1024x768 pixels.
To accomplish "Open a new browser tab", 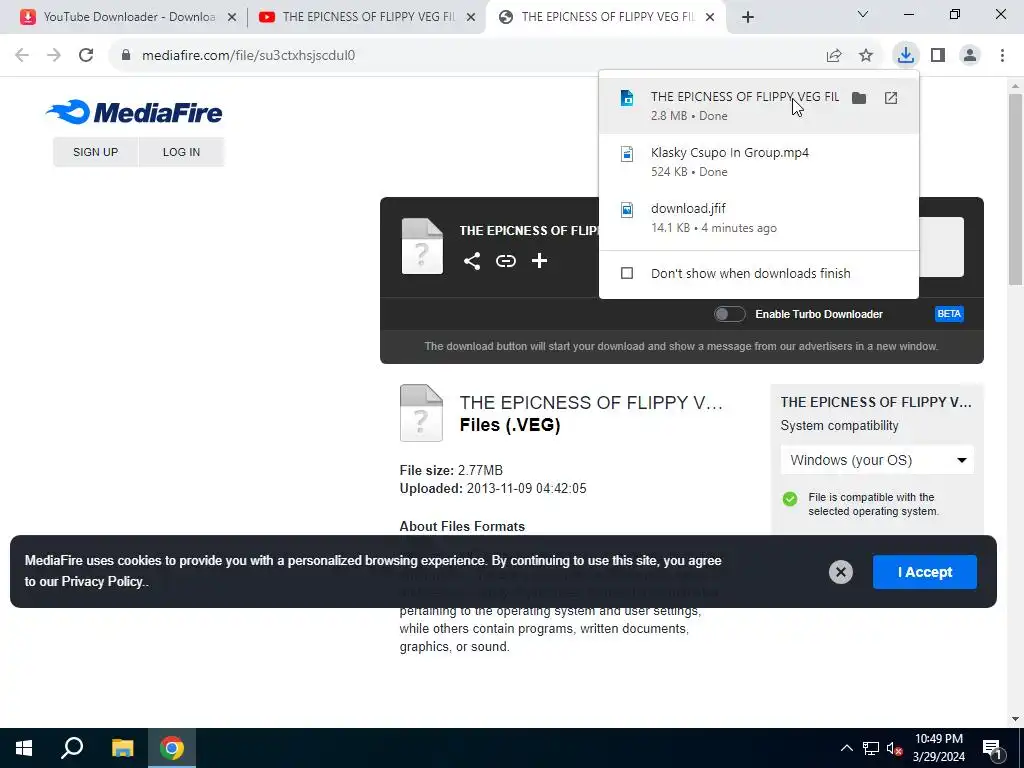I will (748, 18).
